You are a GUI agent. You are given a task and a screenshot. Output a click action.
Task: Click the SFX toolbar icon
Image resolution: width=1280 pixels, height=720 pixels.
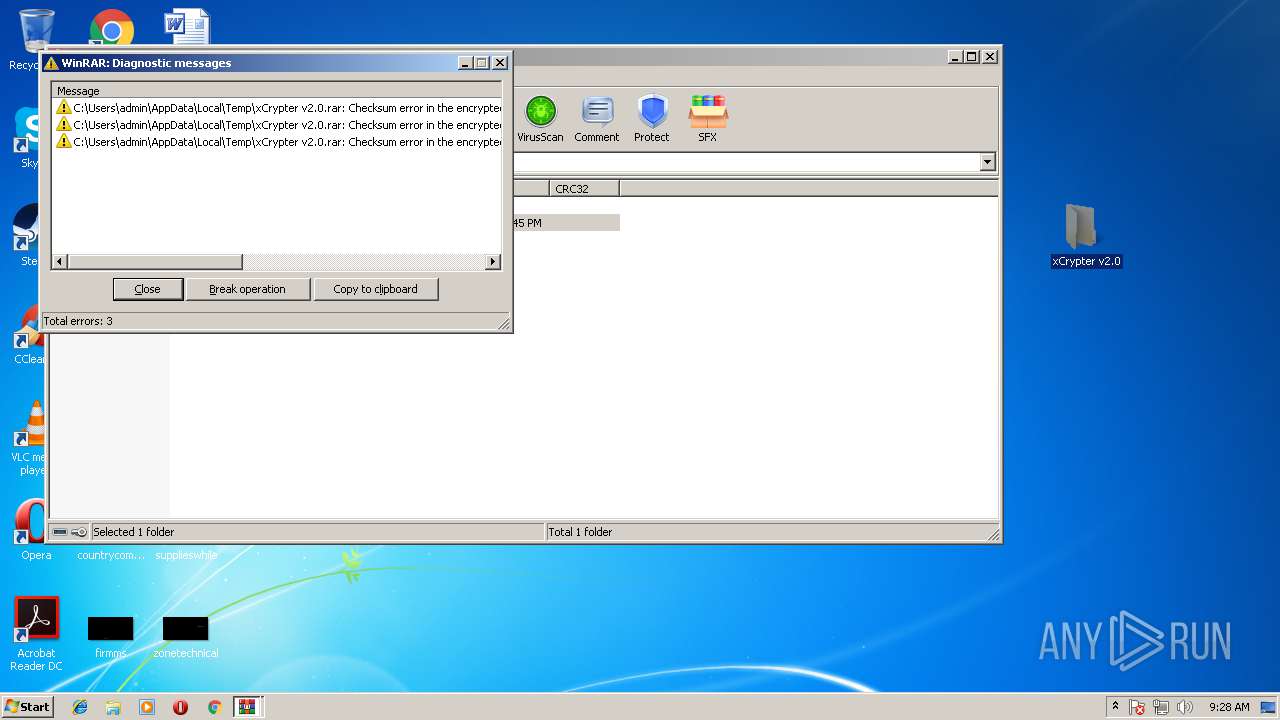tap(707, 119)
